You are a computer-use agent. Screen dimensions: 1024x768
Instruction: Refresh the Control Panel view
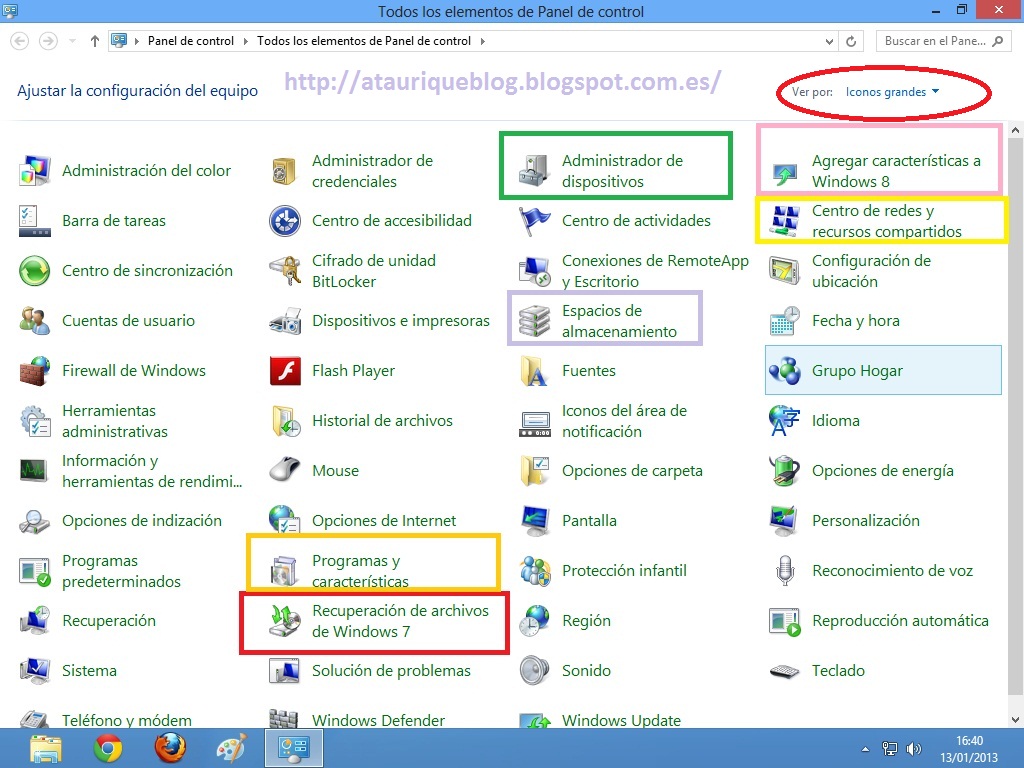[x=851, y=41]
